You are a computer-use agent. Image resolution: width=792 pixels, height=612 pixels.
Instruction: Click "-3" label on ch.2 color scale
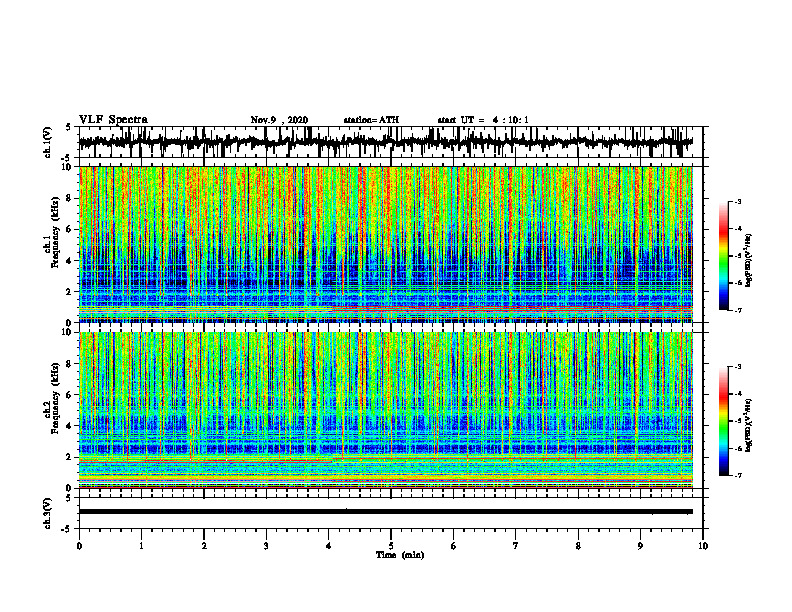pyautogui.click(x=738, y=367)
